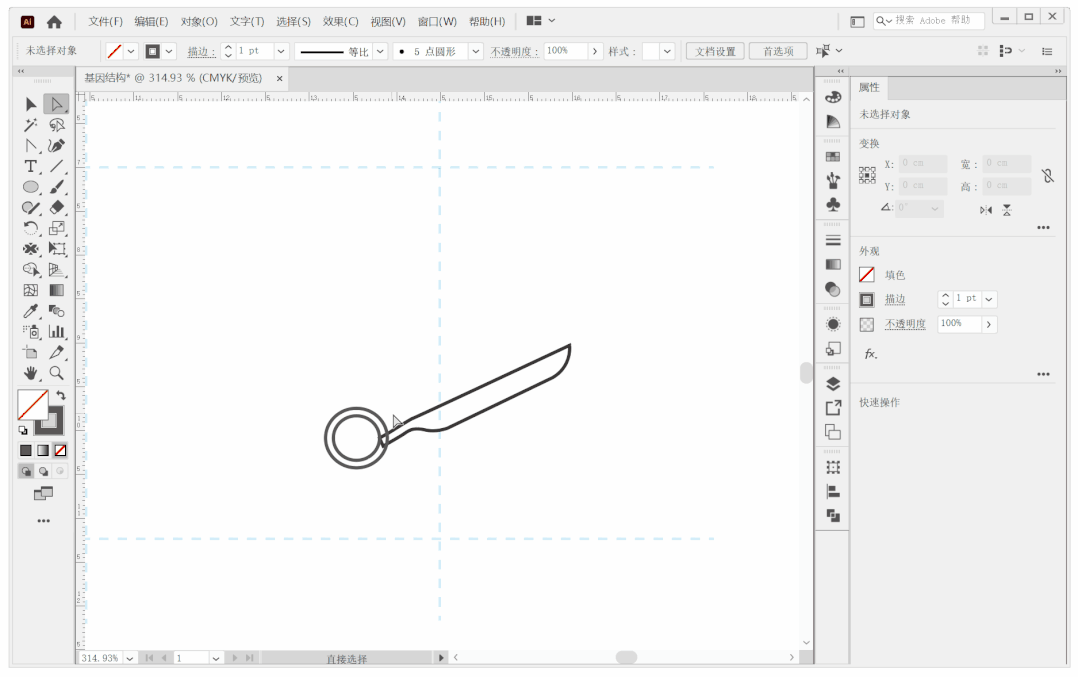
Task: Pick the Paintbrush tool
Action: click(56, 187)
